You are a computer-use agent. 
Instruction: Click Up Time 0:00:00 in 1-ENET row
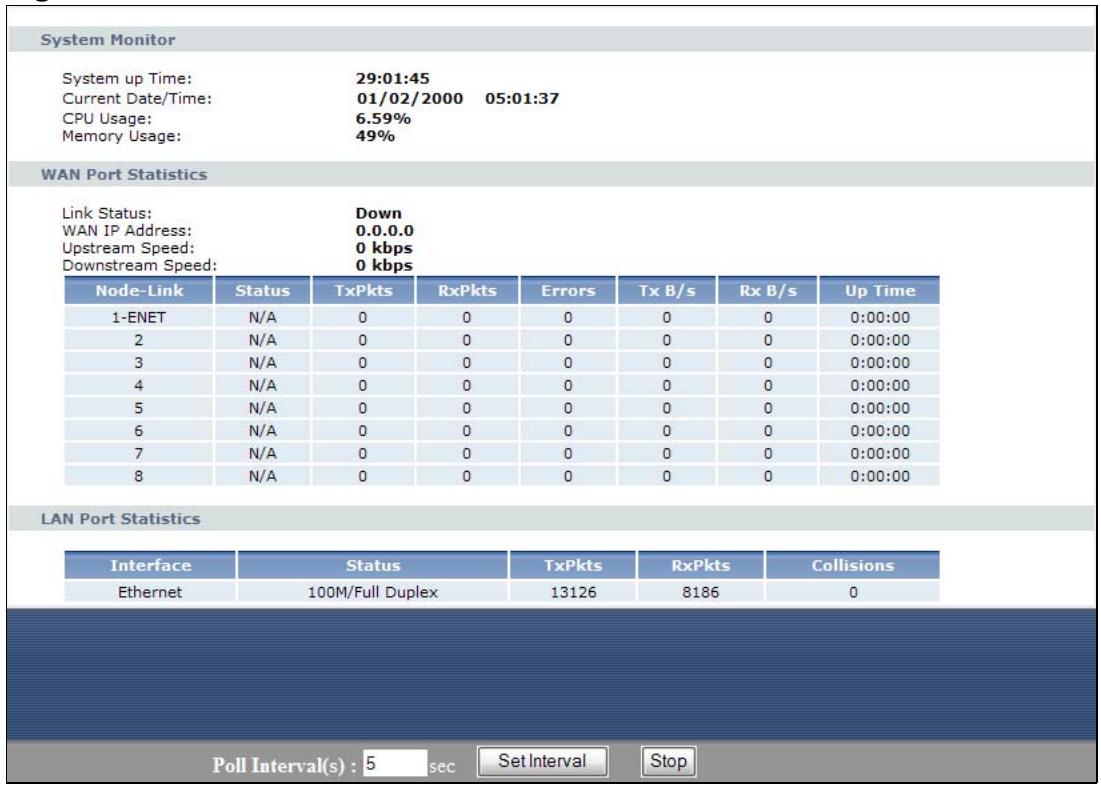pos(880,317)
